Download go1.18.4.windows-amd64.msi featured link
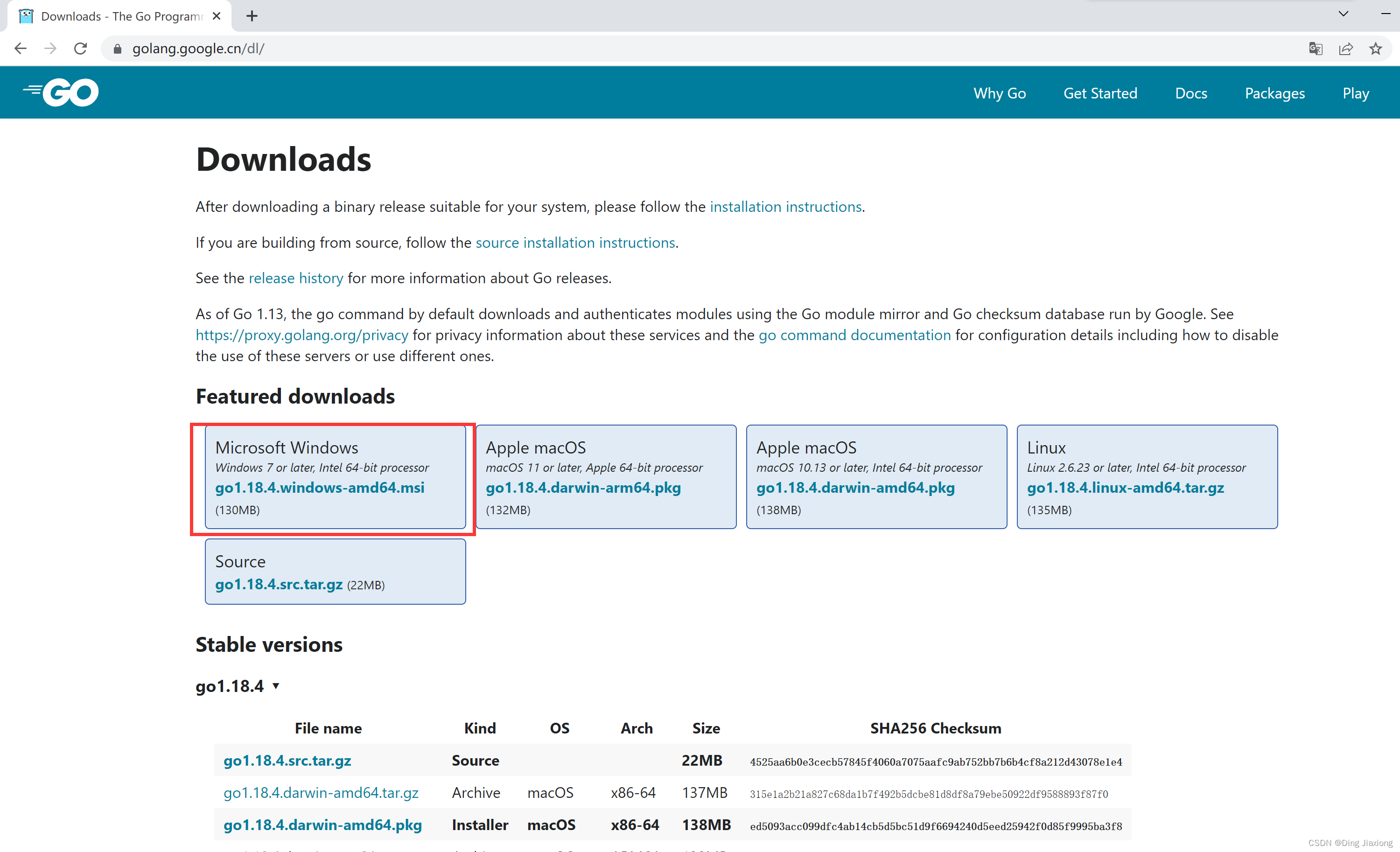This screenshot has width=1400, height=852. 319,487
